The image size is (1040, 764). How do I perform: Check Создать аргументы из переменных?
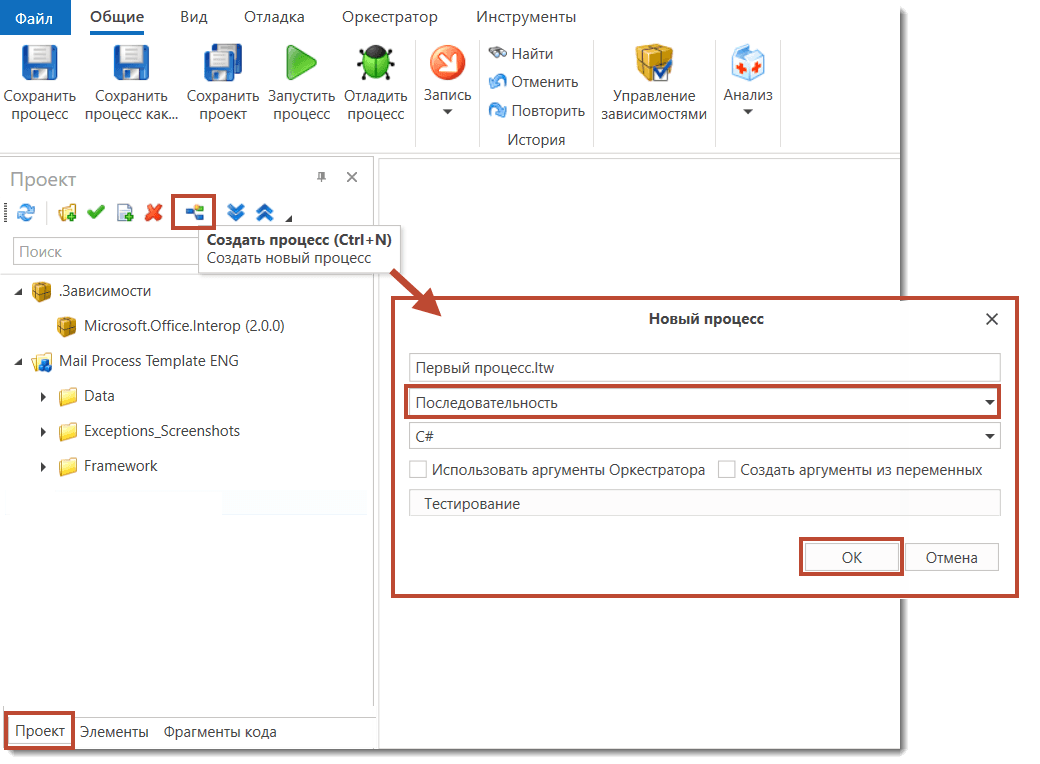coord(727,470)
